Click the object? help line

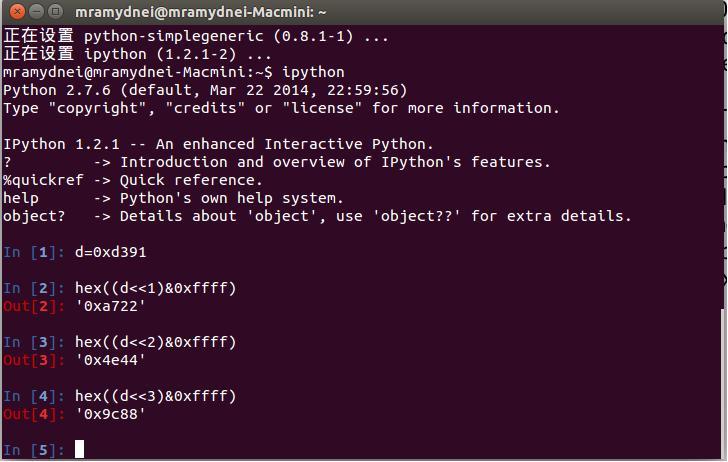click(x=317, y=216)
